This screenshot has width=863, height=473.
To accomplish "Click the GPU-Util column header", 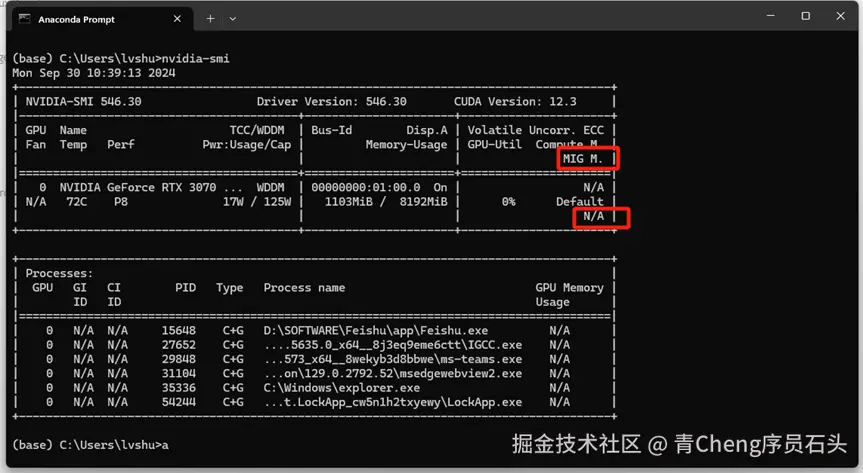I will click(x=495, y=144).
